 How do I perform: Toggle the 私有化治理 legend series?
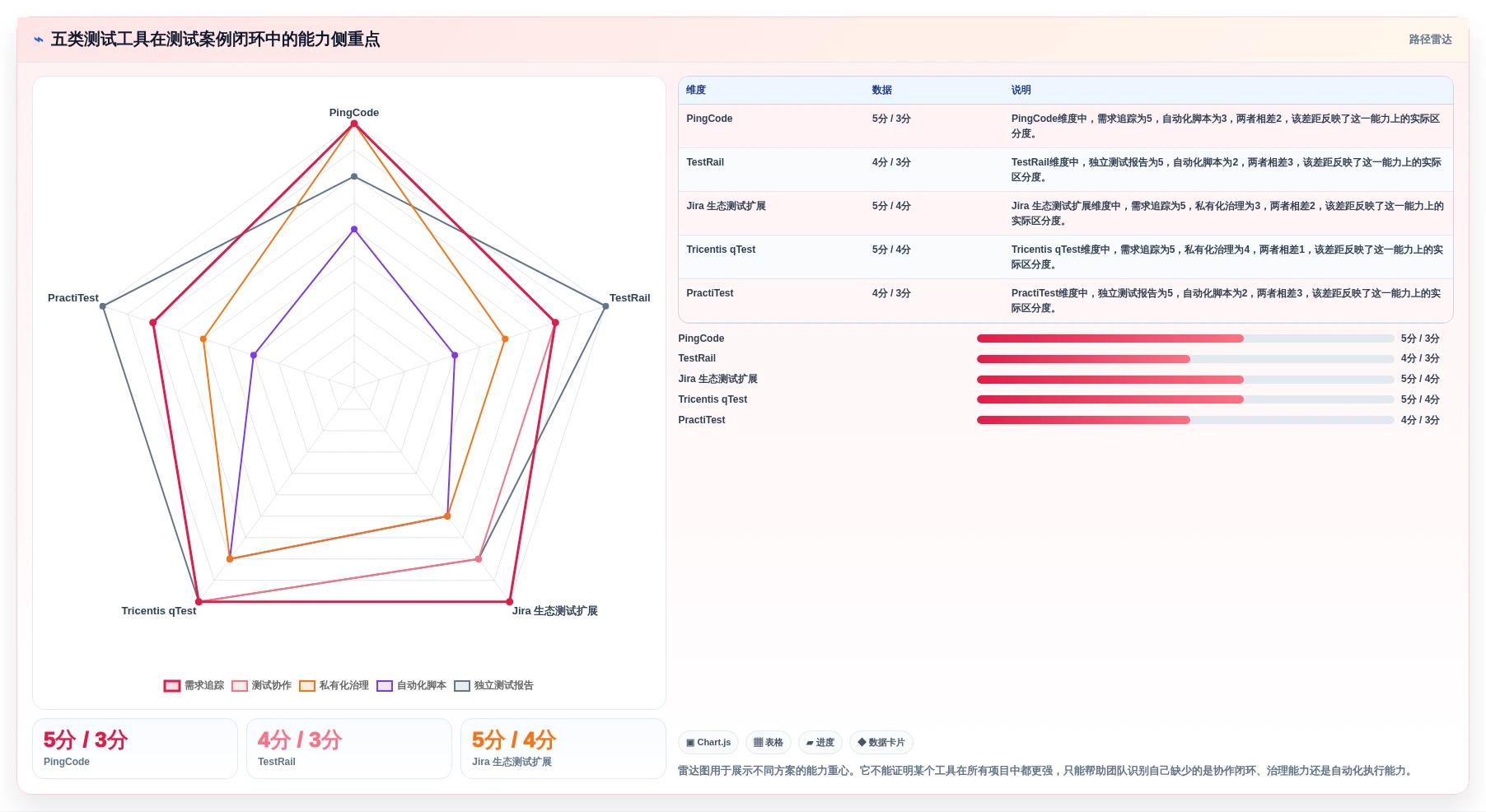pyautogui.click(x=334, y=685)
